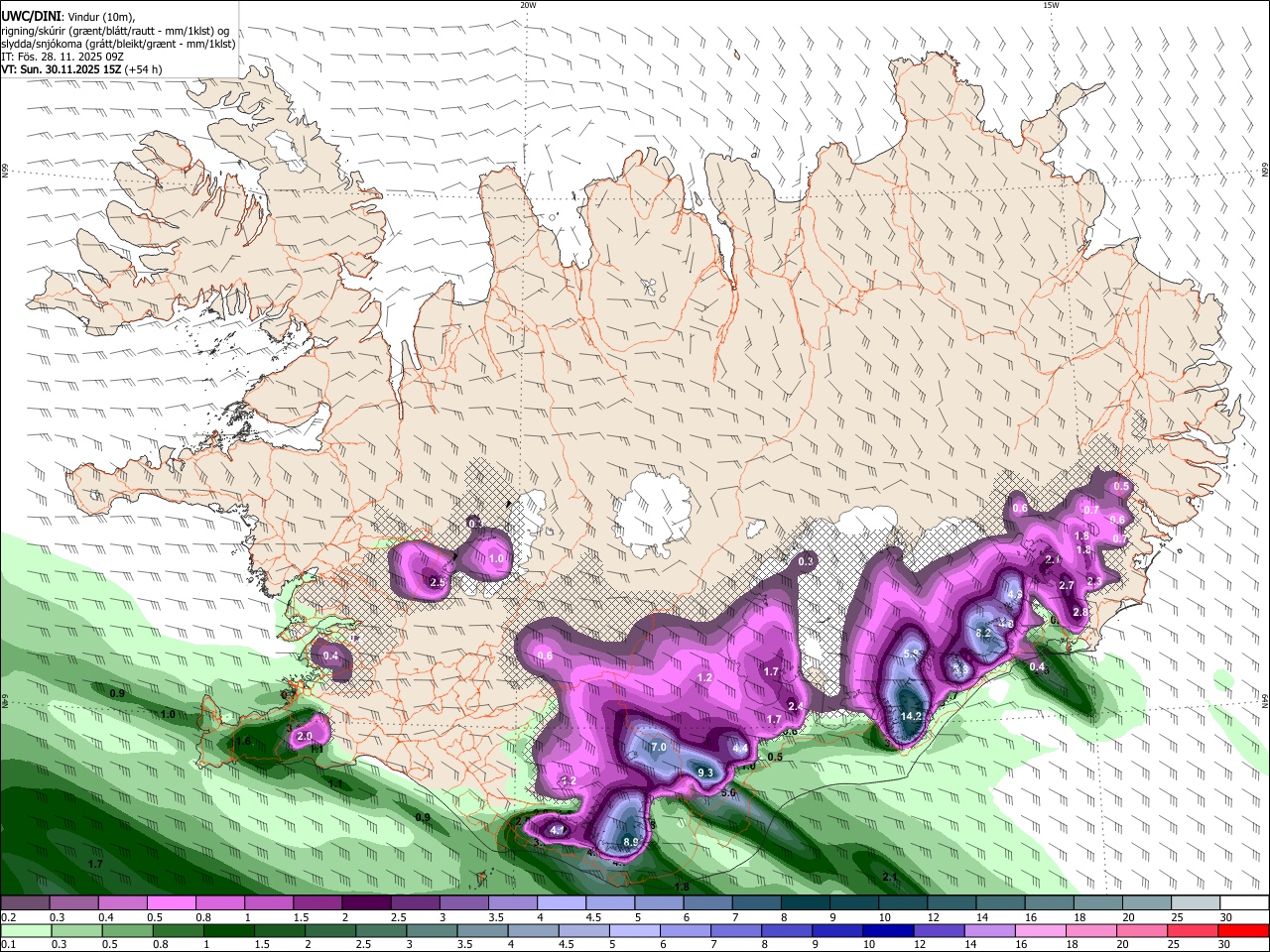
Task: Click the rigning/skúrir legend description line
Action: tap(115, 31)
